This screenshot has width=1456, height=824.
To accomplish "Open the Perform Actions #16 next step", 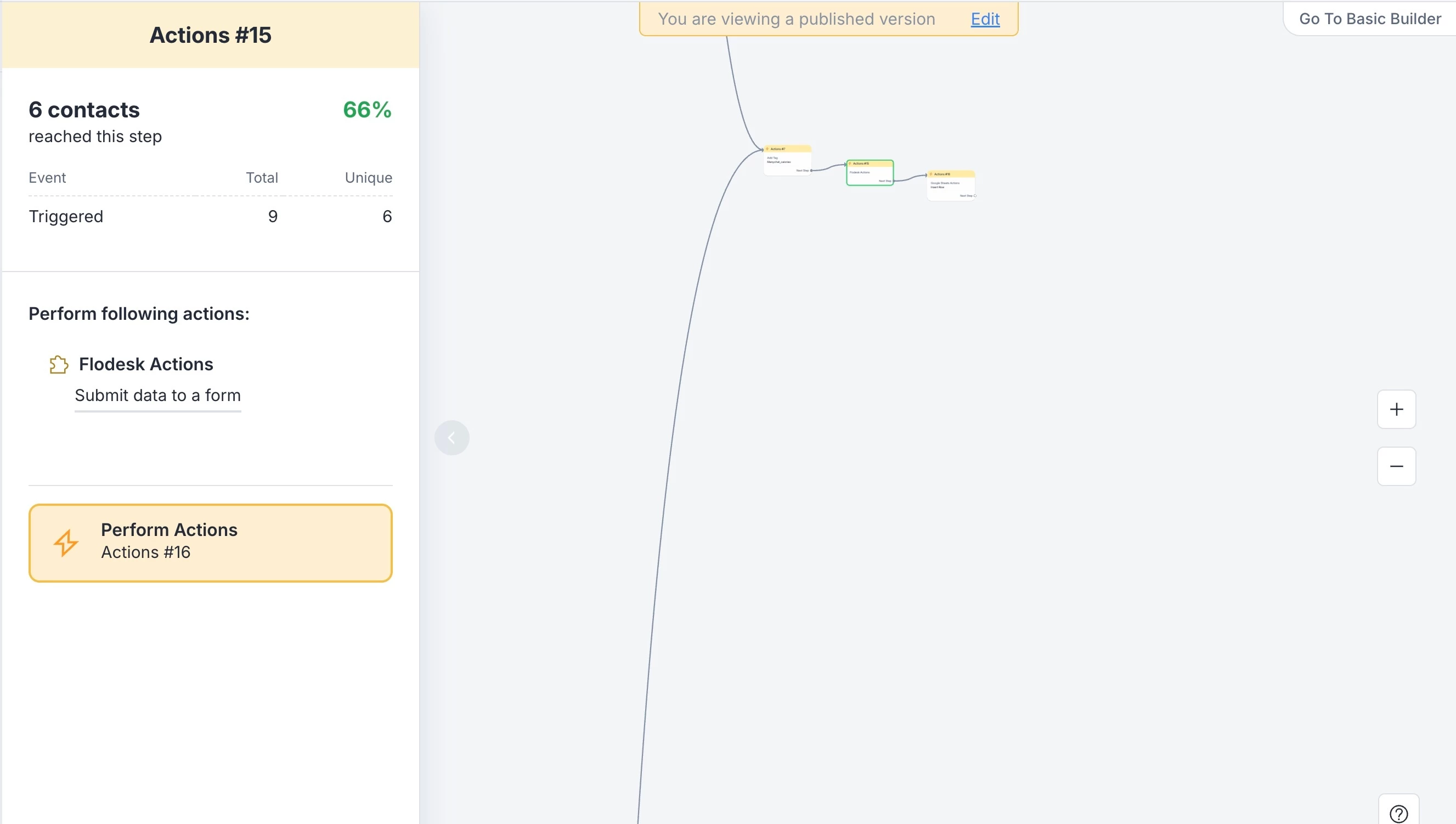I will (x=210, y=542).
